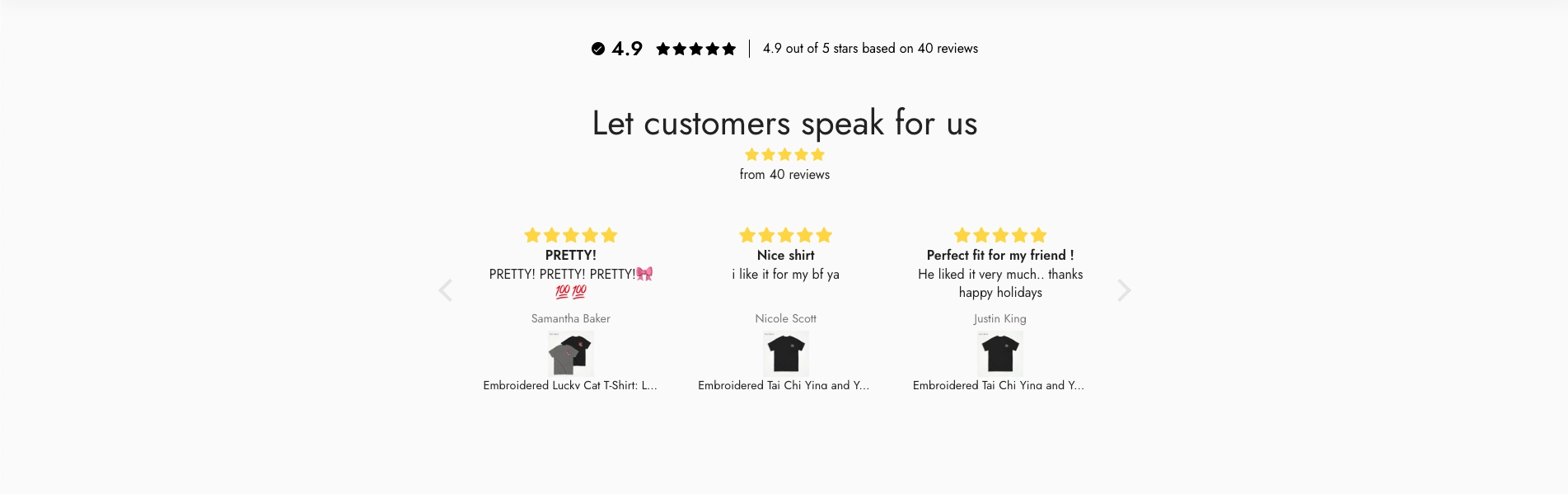This screenshot has height=494, width=1568.
Task: Open the "4.9 out of 5 stars" summary link
Action: [870, 49]
